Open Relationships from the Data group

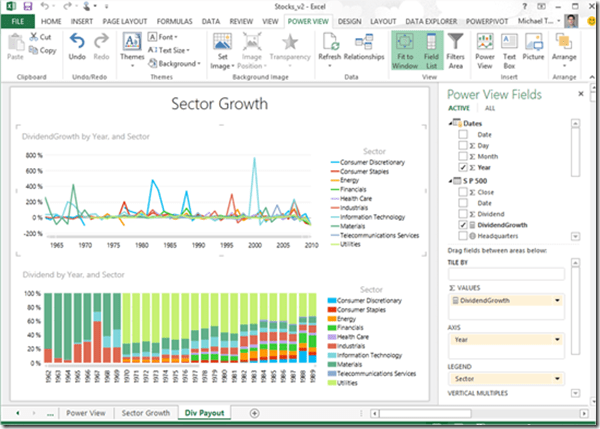tap(367, 41)
